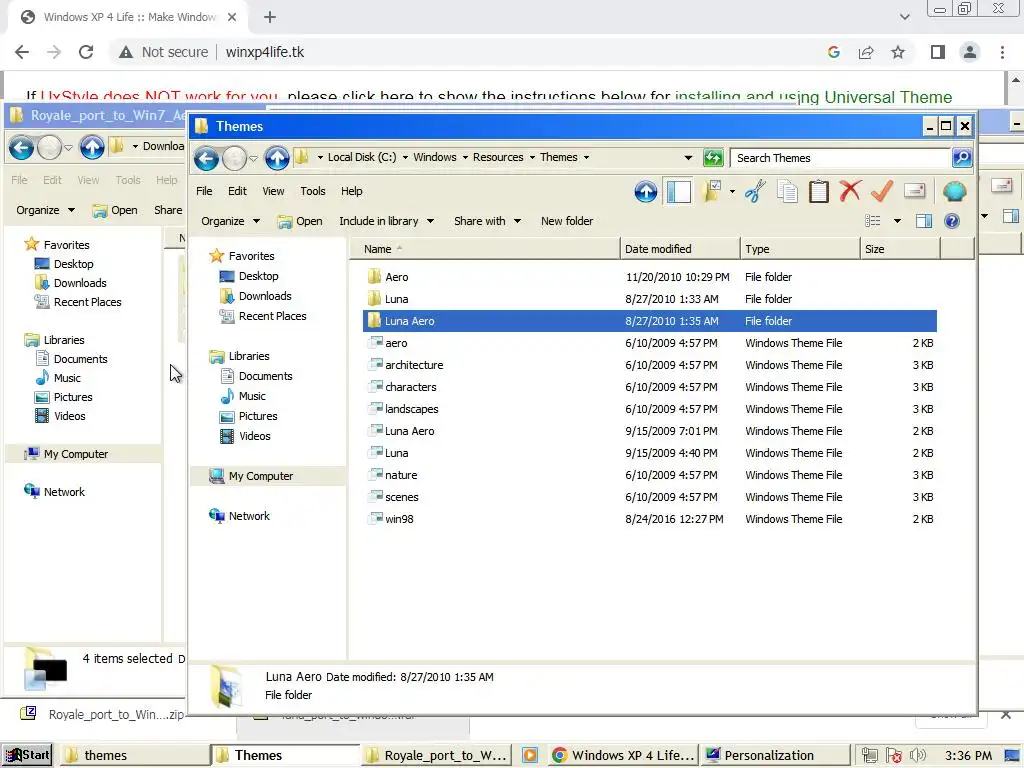
Task: Open the Include in library dropdown
Action: coord(387,221)
